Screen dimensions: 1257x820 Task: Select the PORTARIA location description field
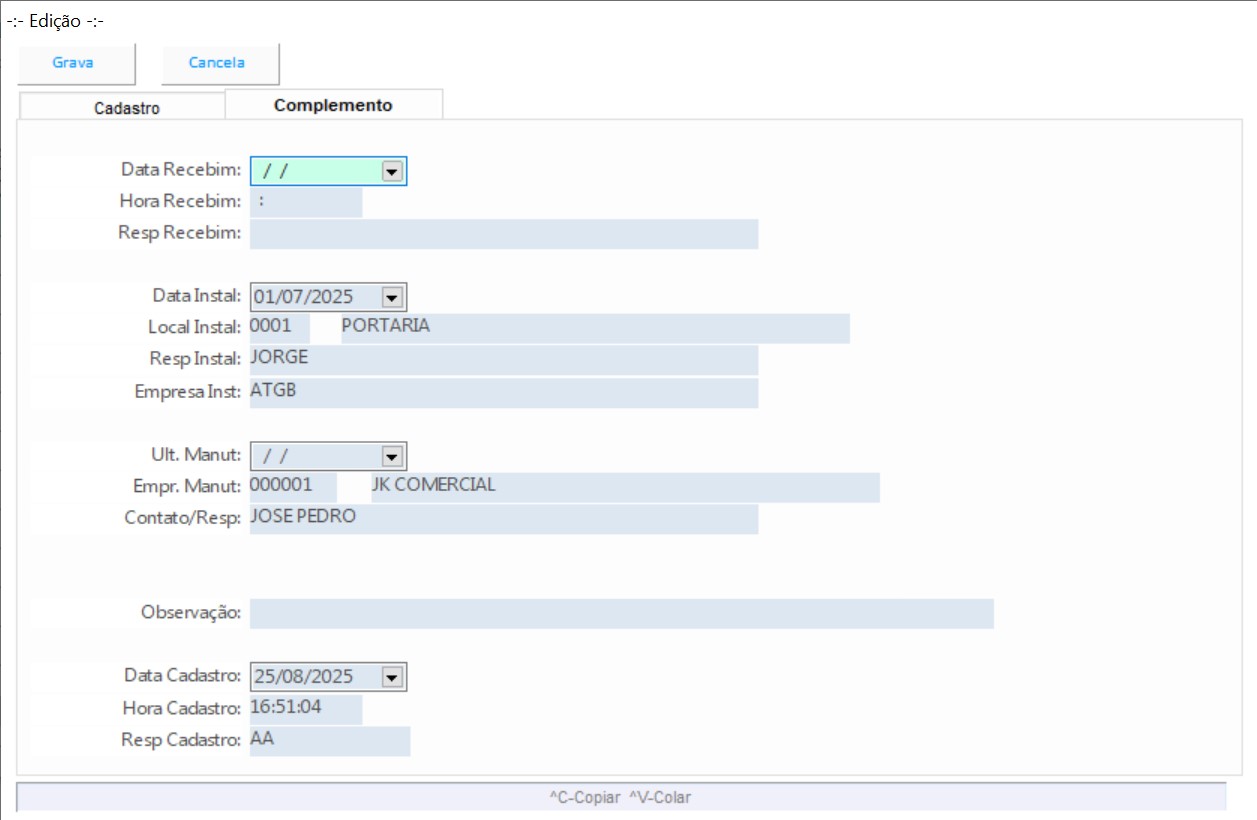tap(594, 328)
